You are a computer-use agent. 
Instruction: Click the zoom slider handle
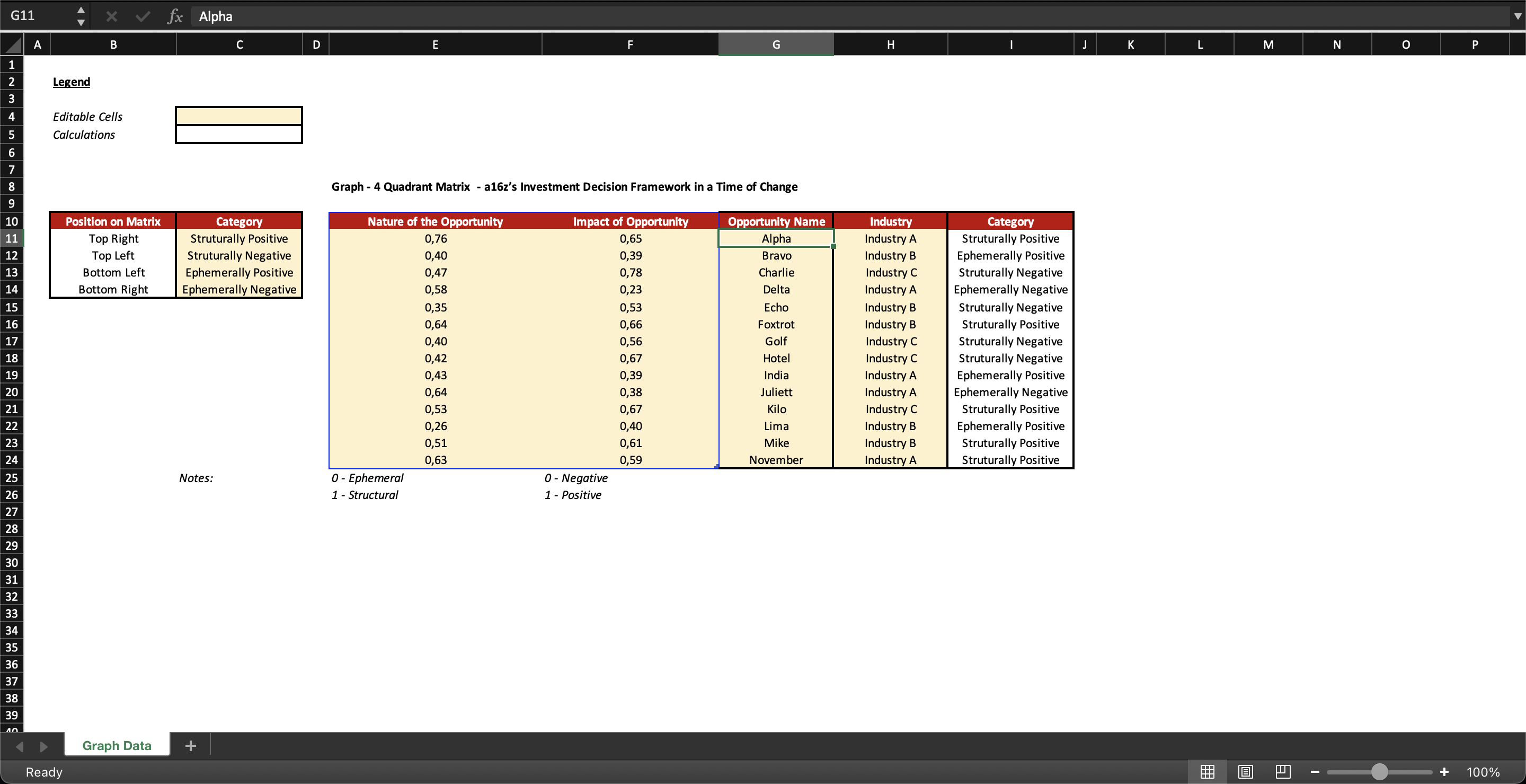1379,772
